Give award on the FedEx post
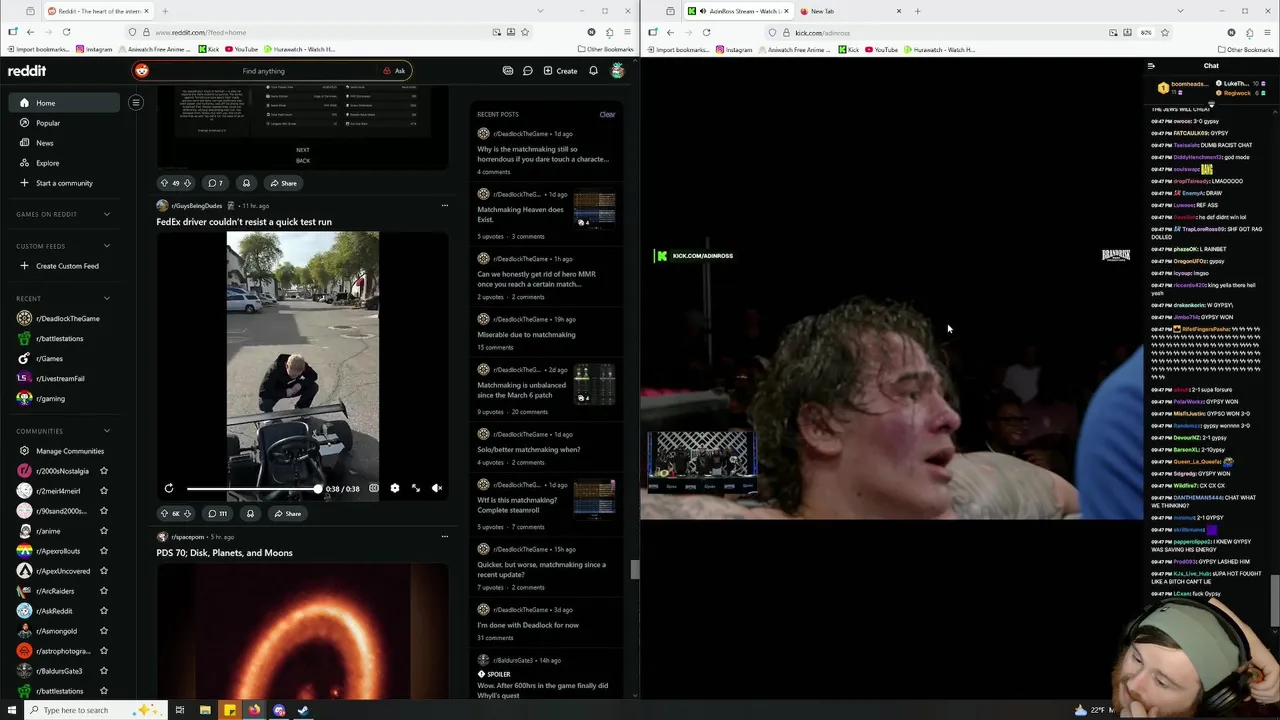The image size is (1280, 720). [250, 514]
